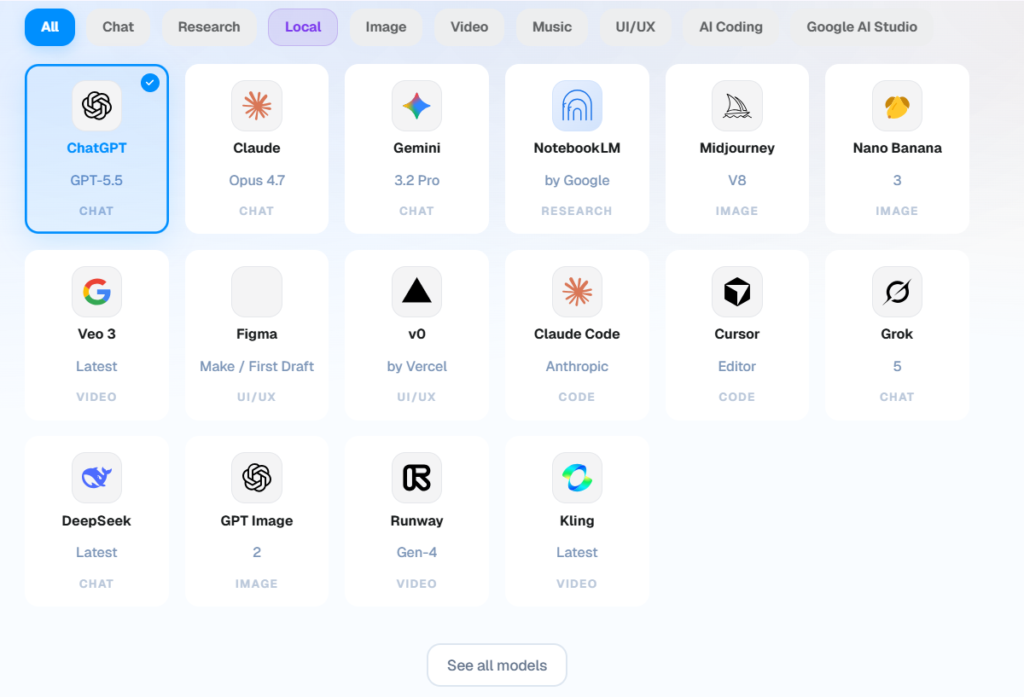Click the Claude card title
The height and width of the screenshot is (697, 1024).
[257, 148]
